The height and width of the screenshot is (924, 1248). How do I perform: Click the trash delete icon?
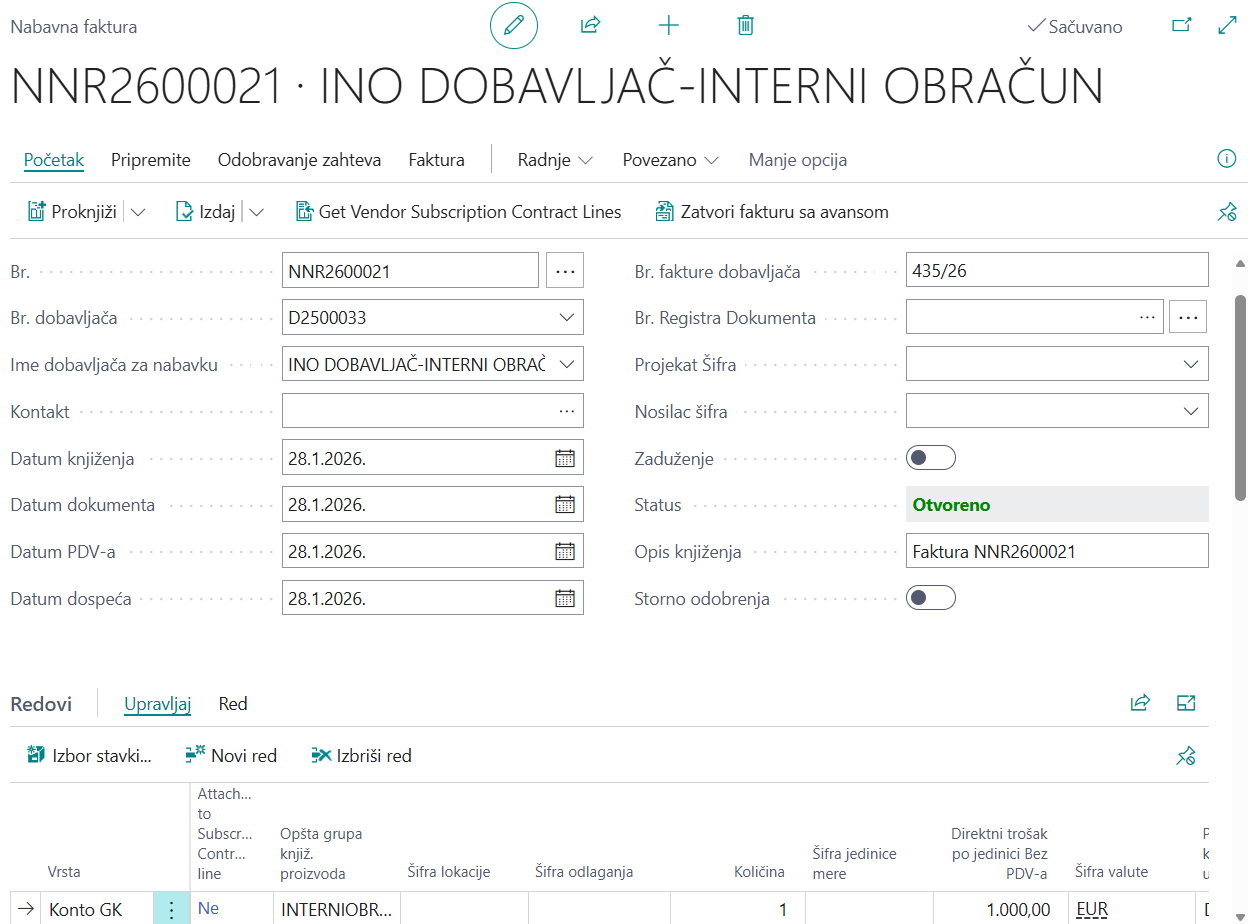(x=745, y=26)
